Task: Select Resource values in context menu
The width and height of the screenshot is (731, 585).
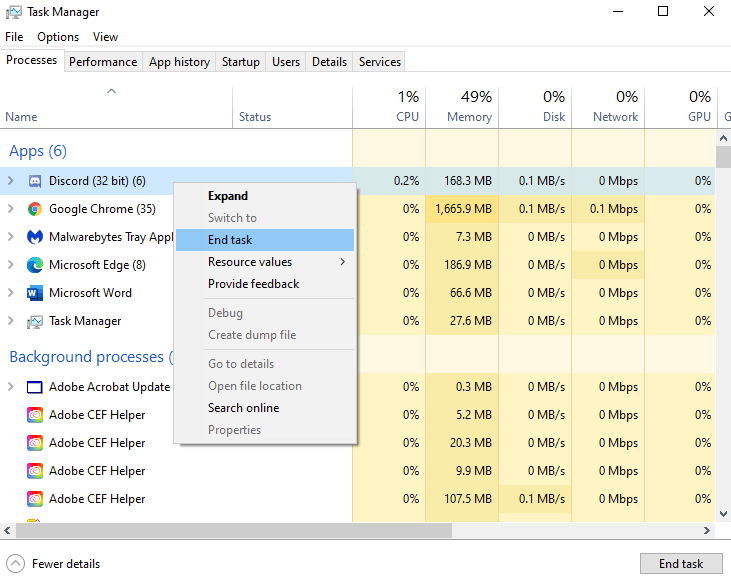Action: 265,262
